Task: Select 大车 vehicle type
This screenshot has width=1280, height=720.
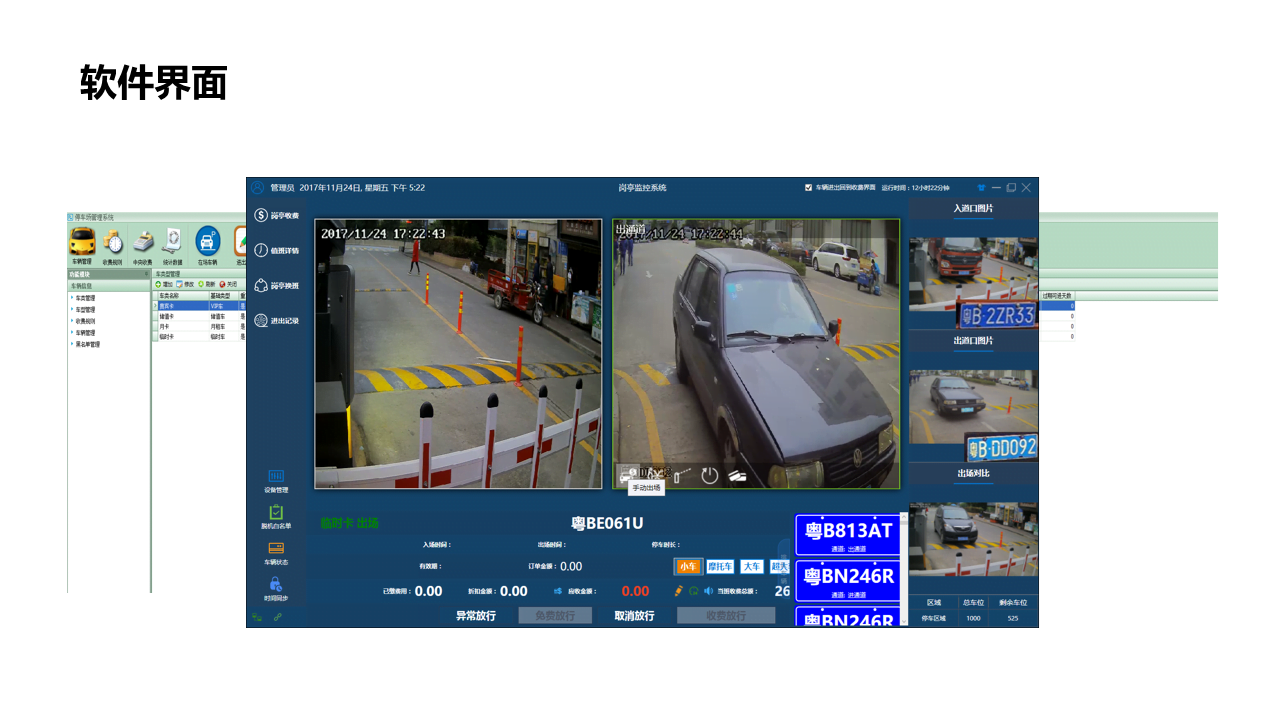Action: click(x=751, y=566)
